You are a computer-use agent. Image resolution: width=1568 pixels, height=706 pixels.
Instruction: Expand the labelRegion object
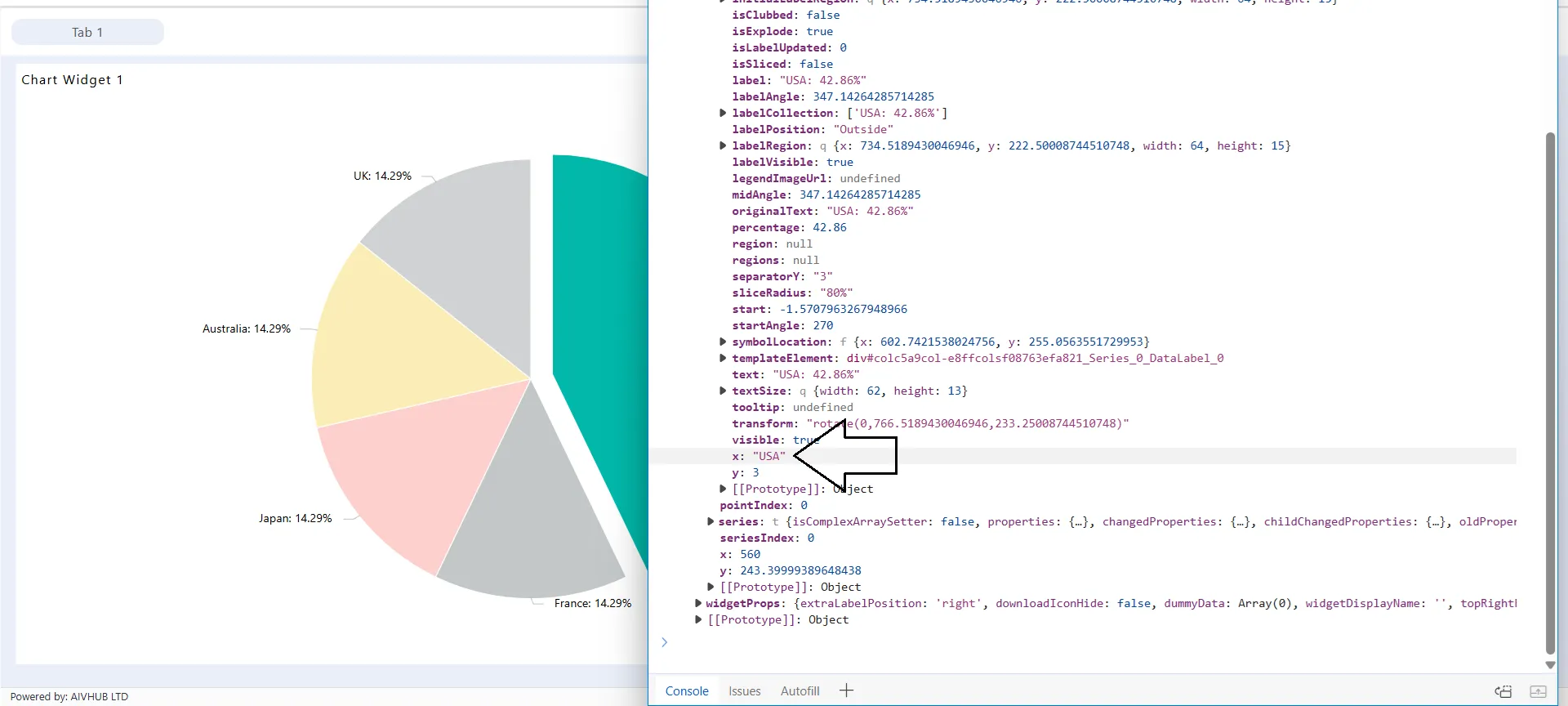pos(723,145)
